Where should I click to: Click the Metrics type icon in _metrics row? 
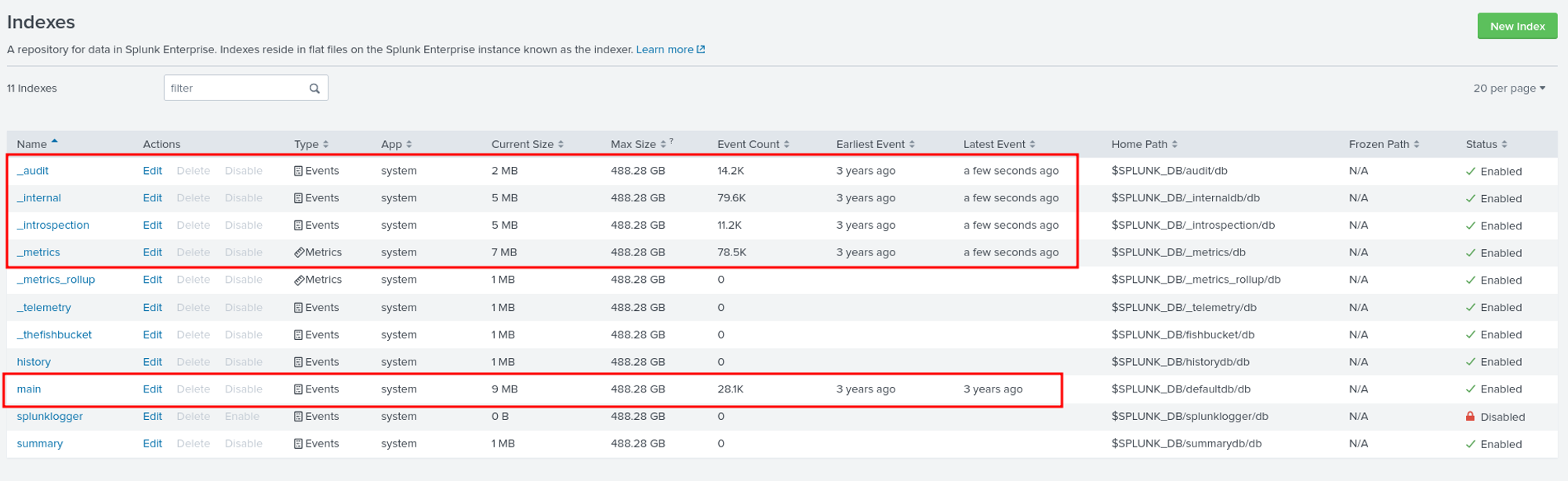(x=299, y=252)
